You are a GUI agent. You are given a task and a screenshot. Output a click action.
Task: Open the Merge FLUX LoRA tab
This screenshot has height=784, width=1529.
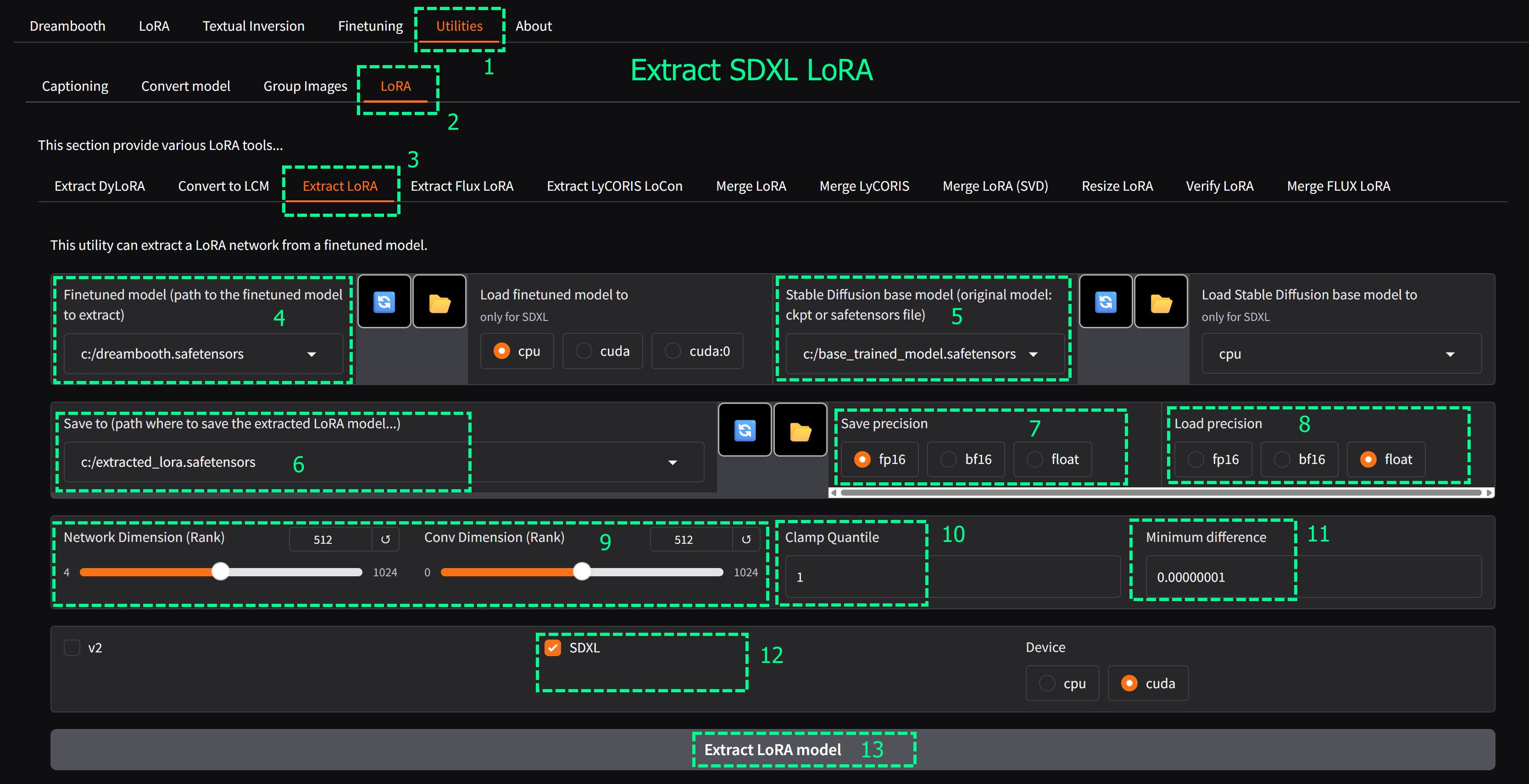click(1339, 186)
